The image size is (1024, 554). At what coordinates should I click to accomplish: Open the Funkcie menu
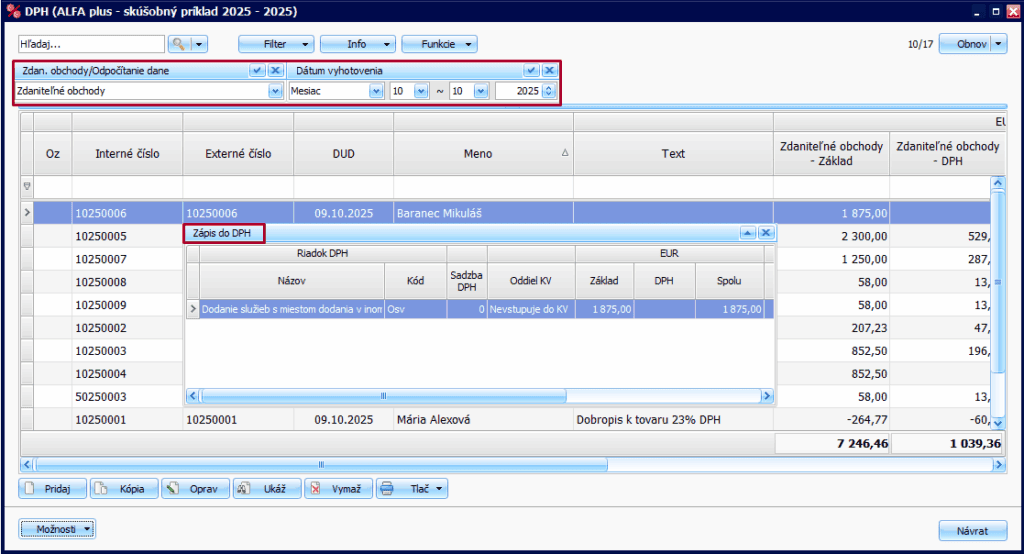point(439,45)
